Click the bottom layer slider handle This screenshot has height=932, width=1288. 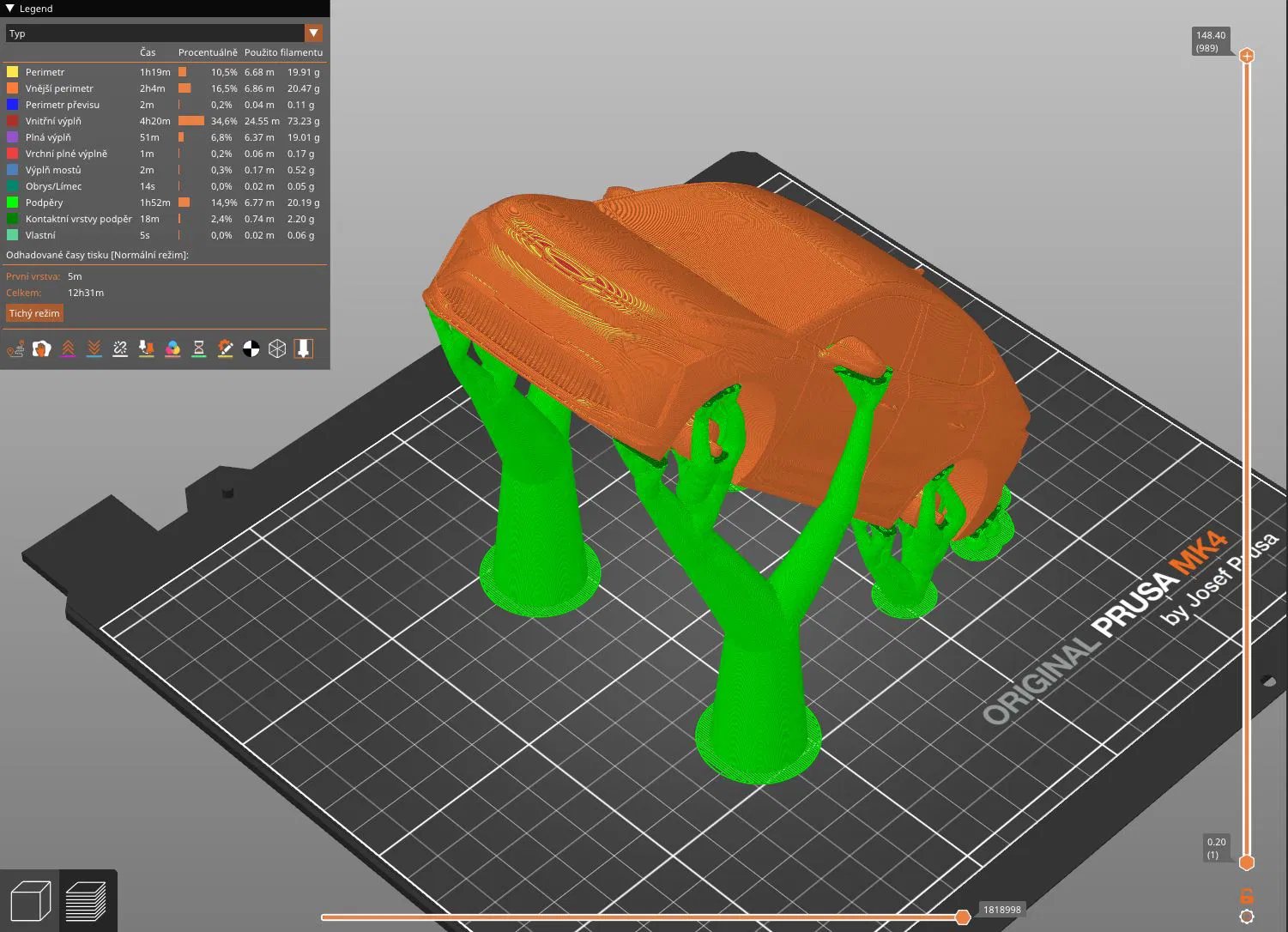click(x=1247, y=862)
